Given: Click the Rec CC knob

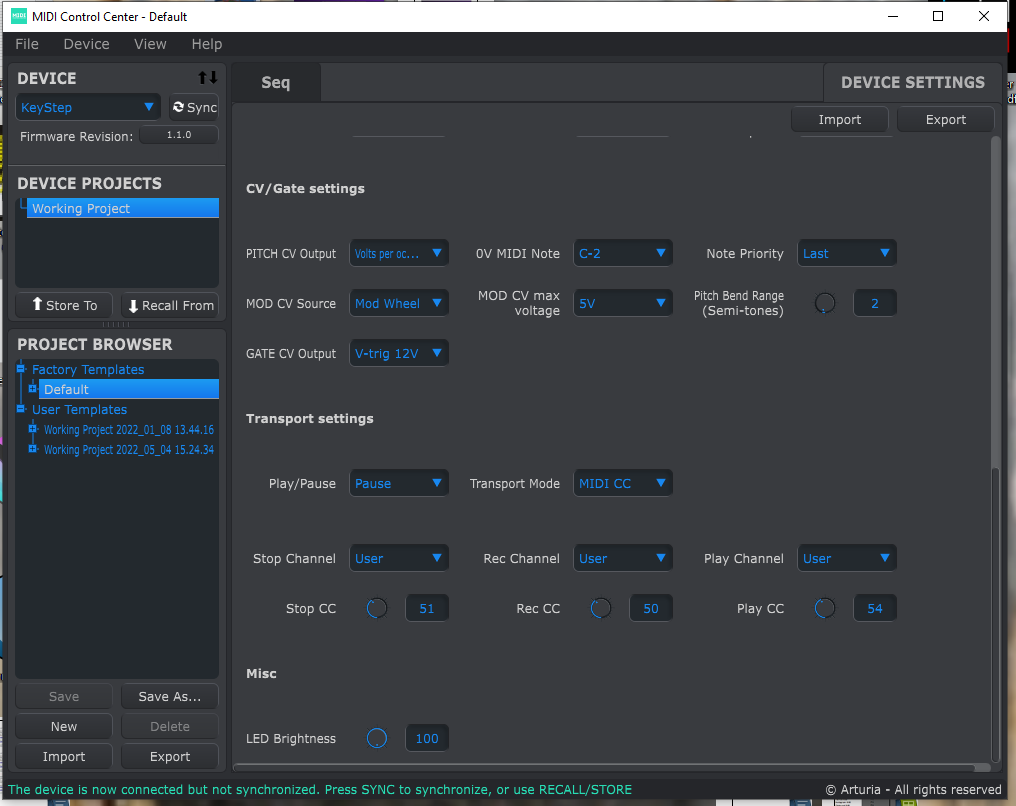Looking at the screenshot, I should pos(601,608).
